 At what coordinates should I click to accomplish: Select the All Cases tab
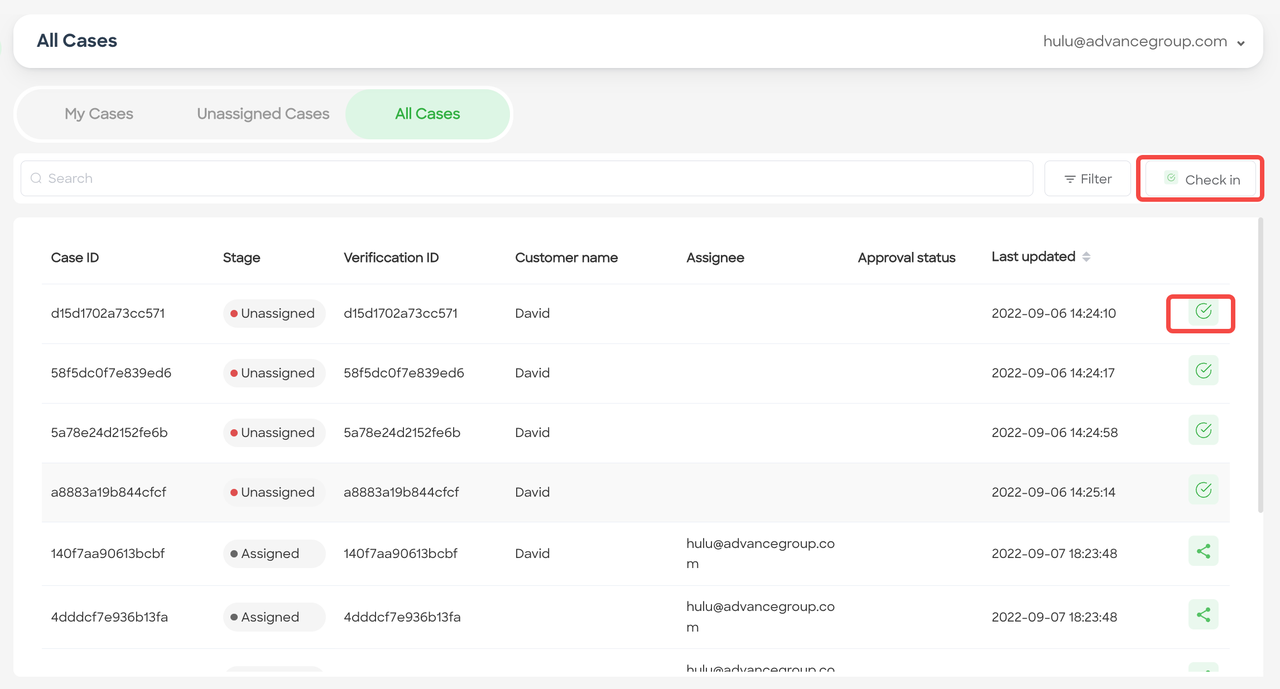pyautogui.click(x=427, y=114)
